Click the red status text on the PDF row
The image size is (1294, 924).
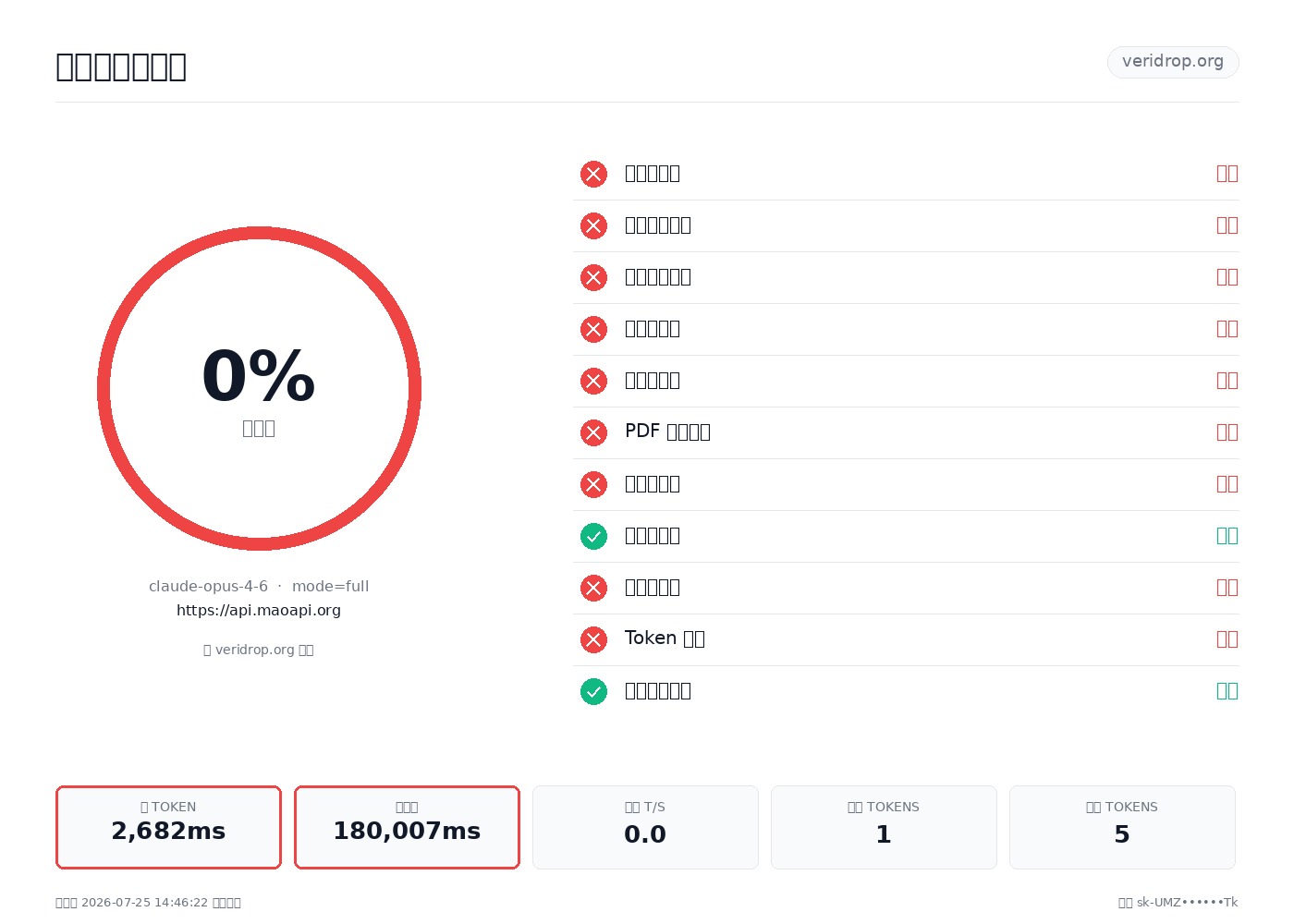pyautogui.click(x=1227, y=432)
